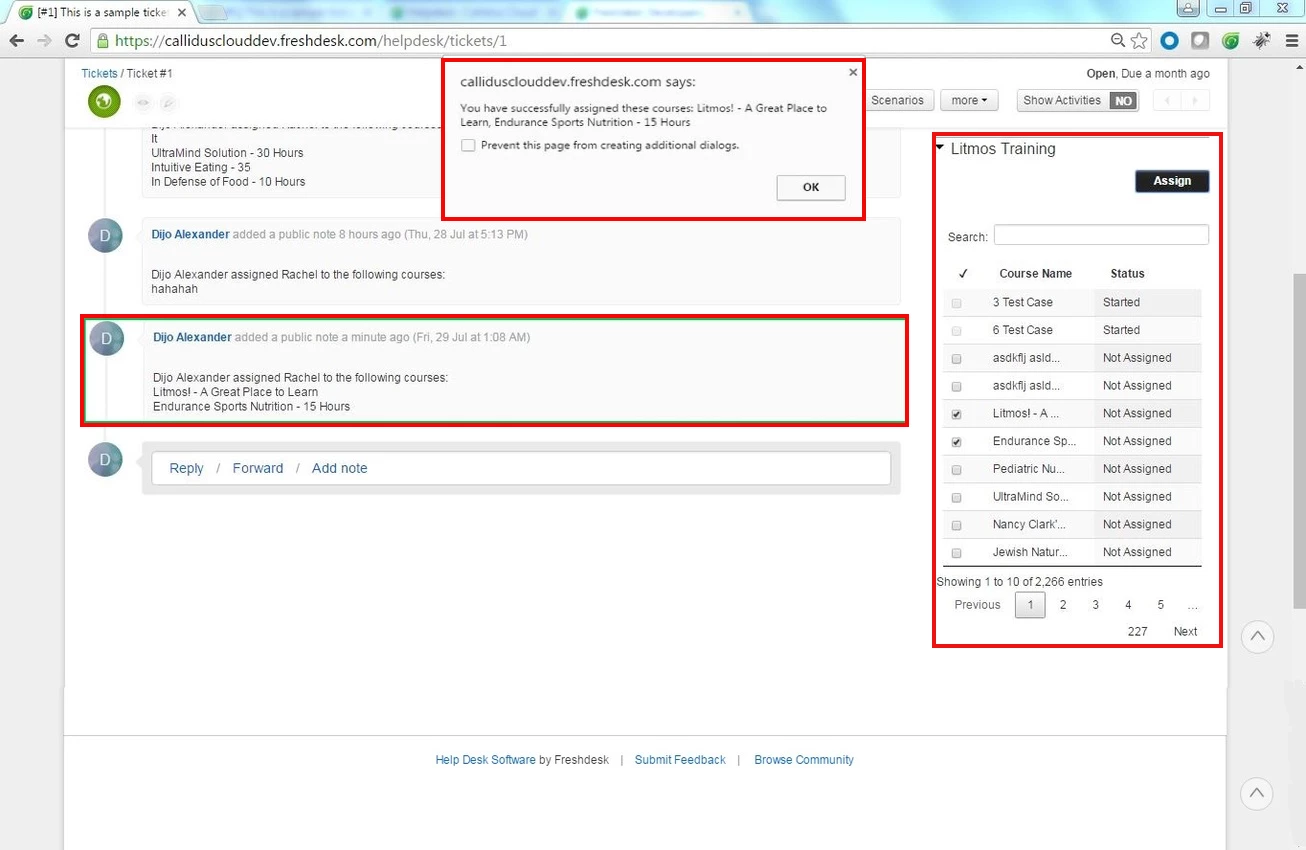Click the pagination ellipsis in Litmos table

[1192, 605]
